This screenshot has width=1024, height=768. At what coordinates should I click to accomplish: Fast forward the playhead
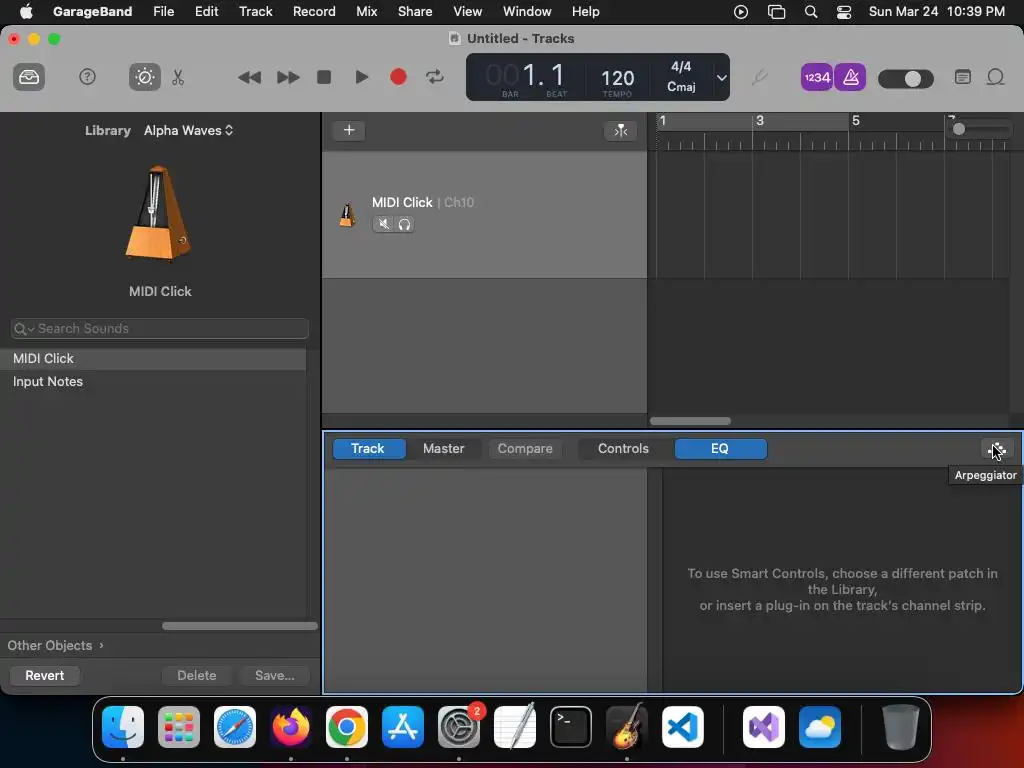click(x=288, y=77)
